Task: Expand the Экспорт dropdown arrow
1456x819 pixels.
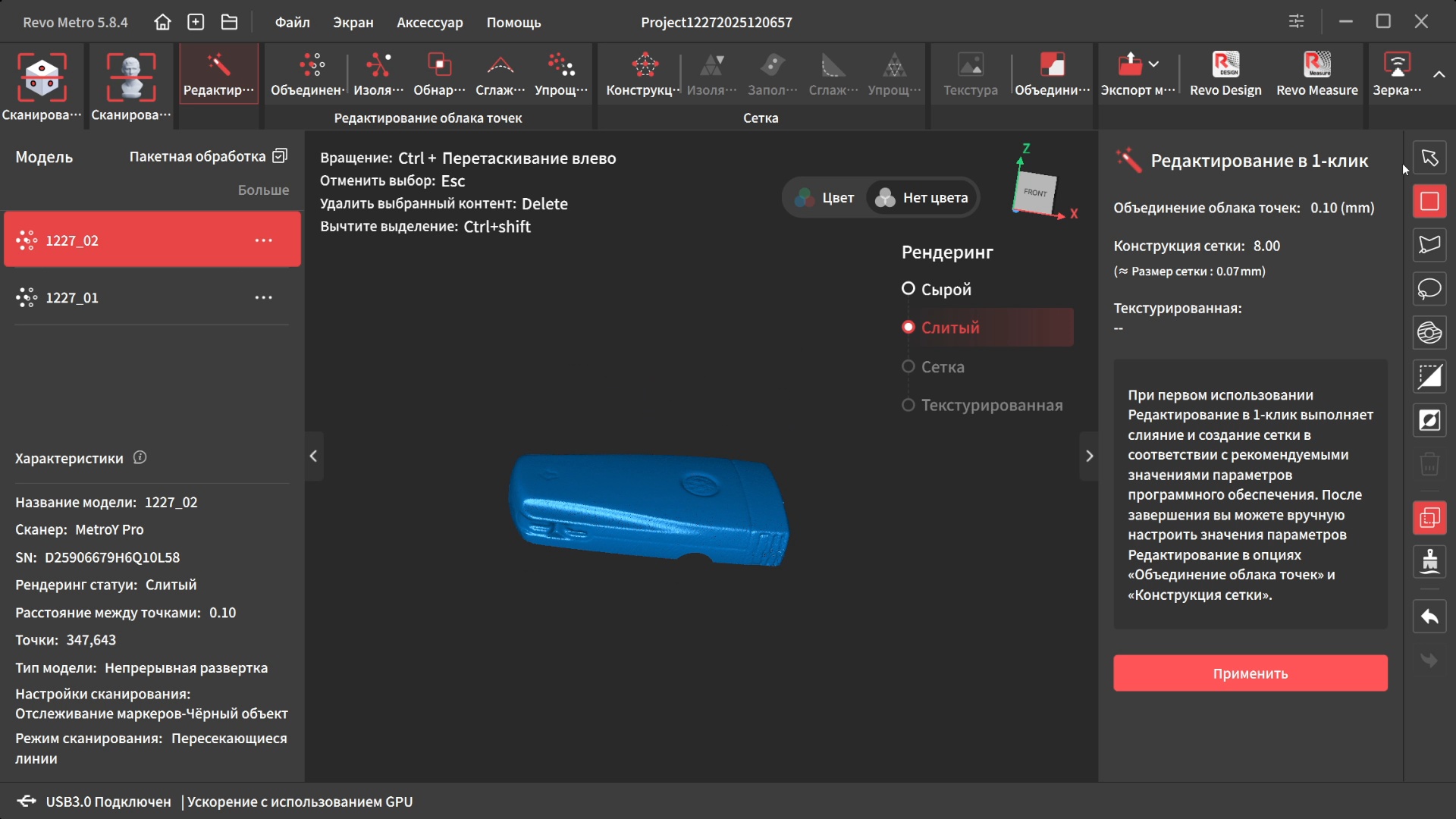Action: [x=1154, y=64]
